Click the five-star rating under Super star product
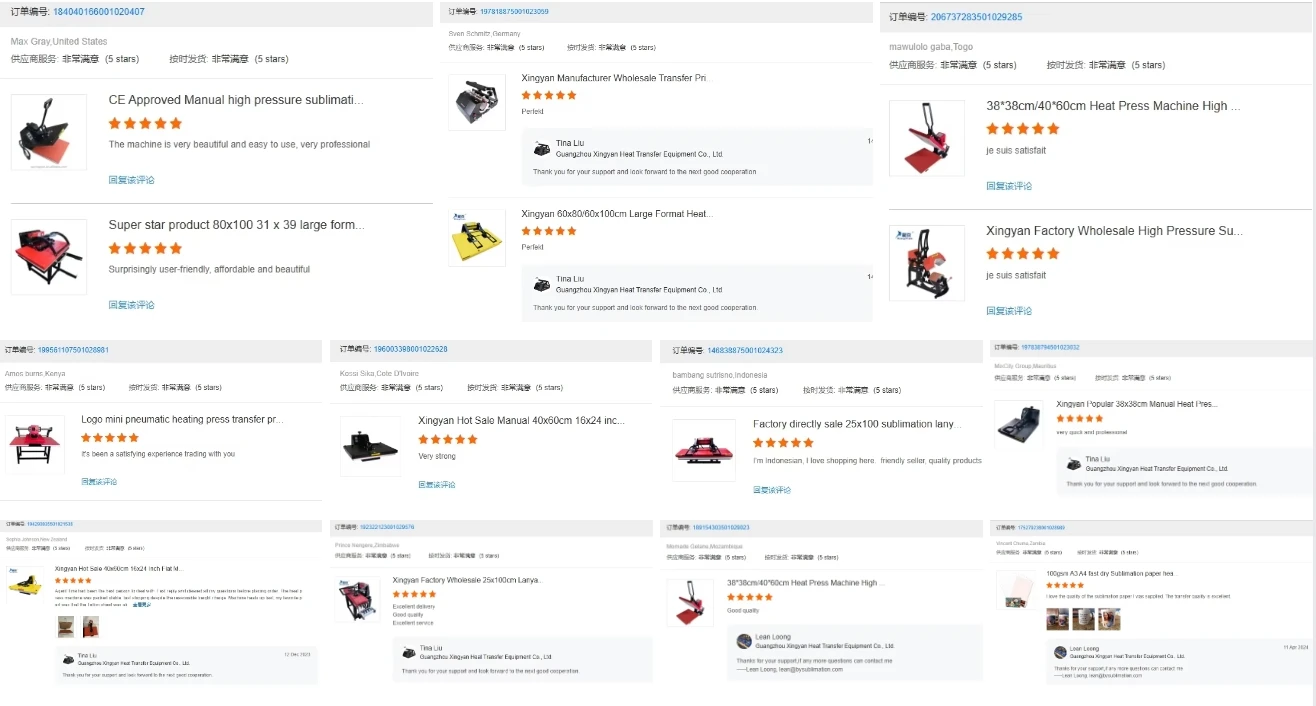This screenshot has height=706, width=1316. click(x=145, y=248)
